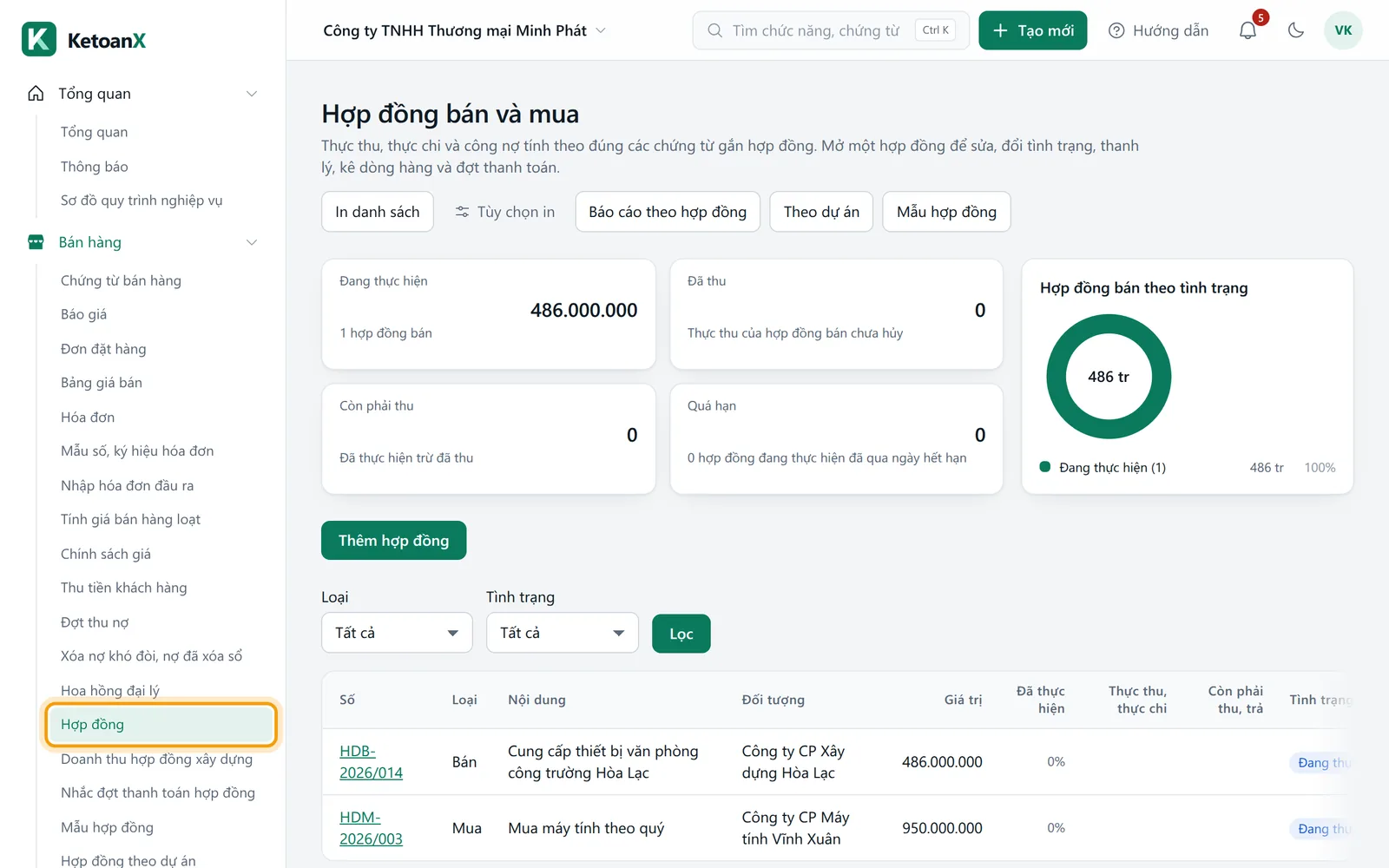The image size is (1389, 868).
Task: Open contract link HDB-2026/014
Action: click(371, 762)
